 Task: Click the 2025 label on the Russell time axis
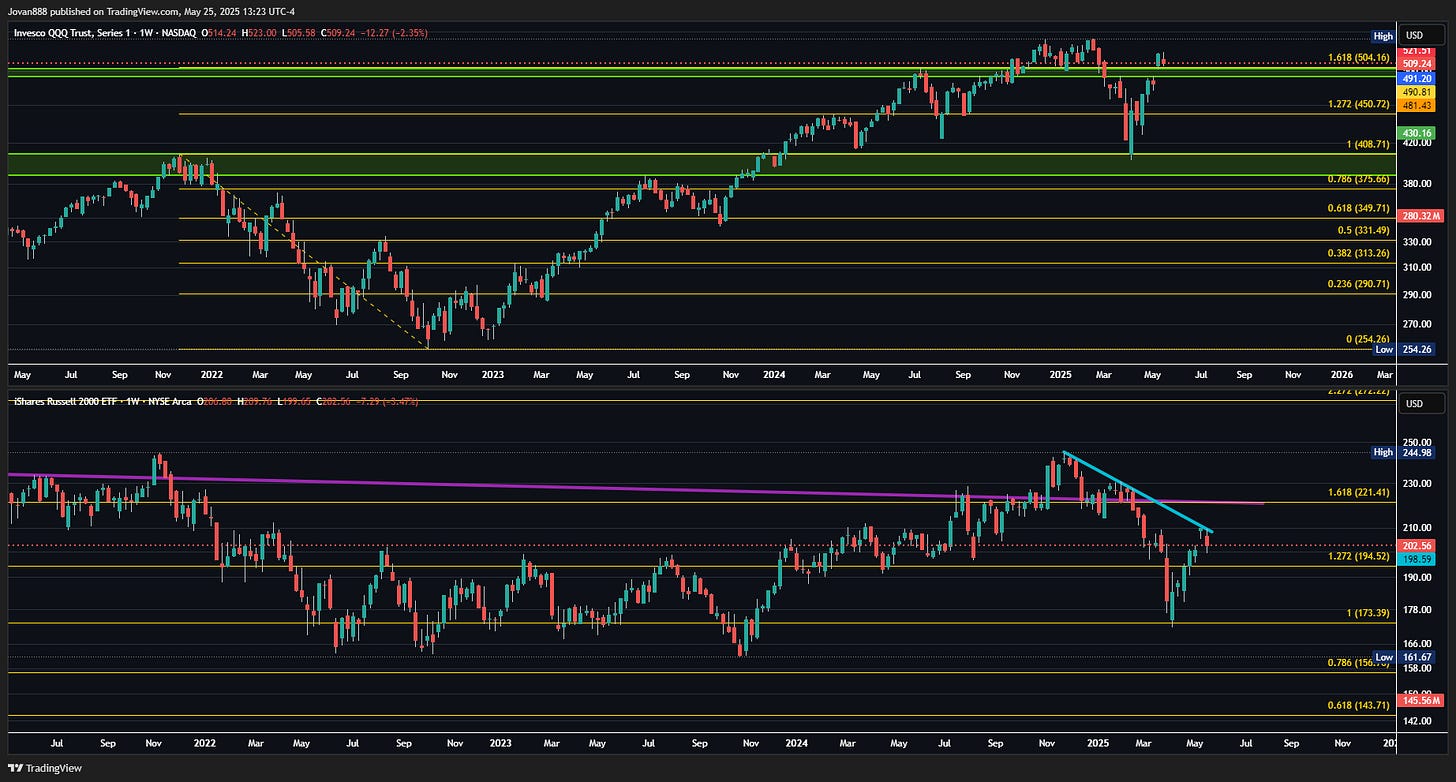coord(1098,743)
